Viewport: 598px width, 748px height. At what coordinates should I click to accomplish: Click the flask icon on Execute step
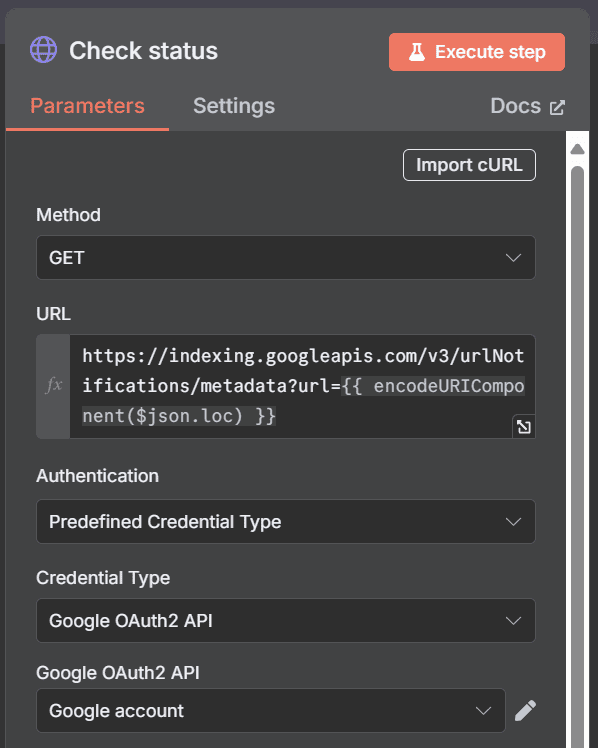[417, 52]
